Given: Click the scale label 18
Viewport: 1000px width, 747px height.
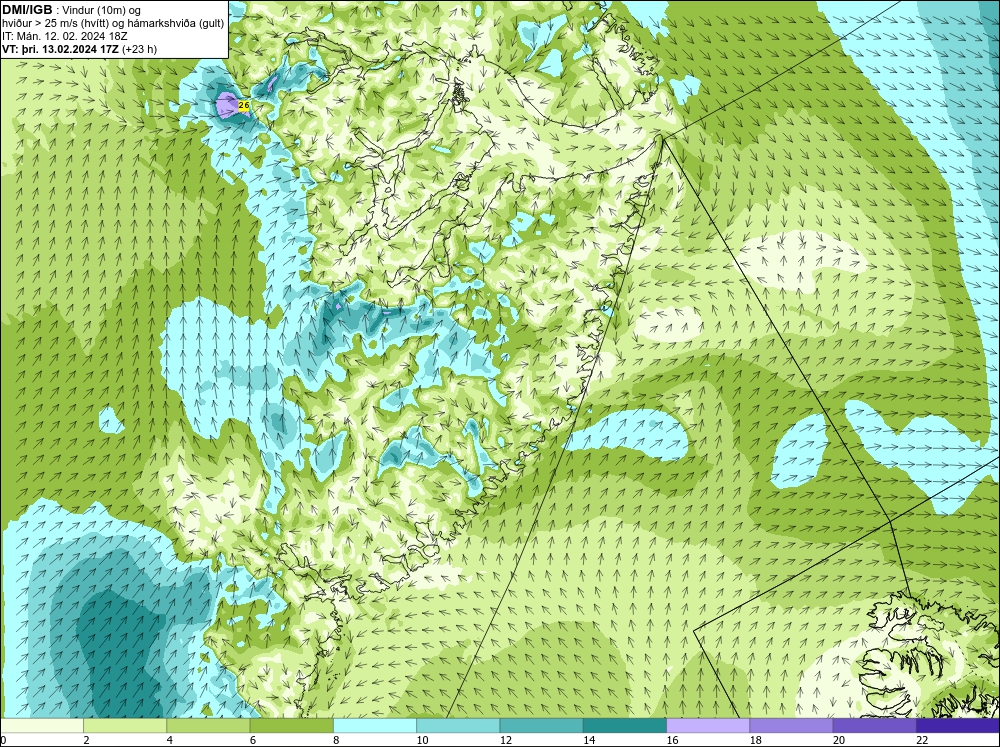Looking at the screenshot, I should click(x=756, y=740).
